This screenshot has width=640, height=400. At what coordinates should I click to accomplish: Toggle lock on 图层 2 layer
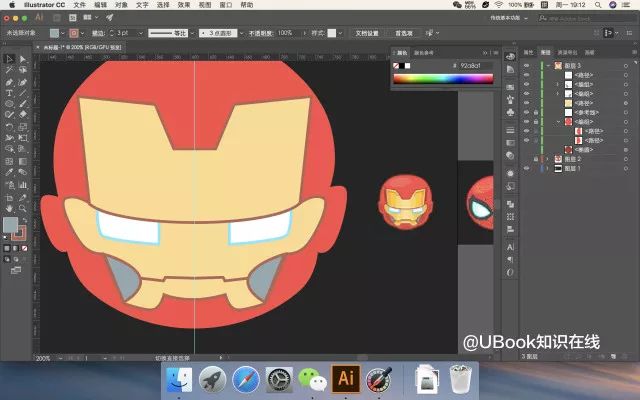click(x=536, y=159)
